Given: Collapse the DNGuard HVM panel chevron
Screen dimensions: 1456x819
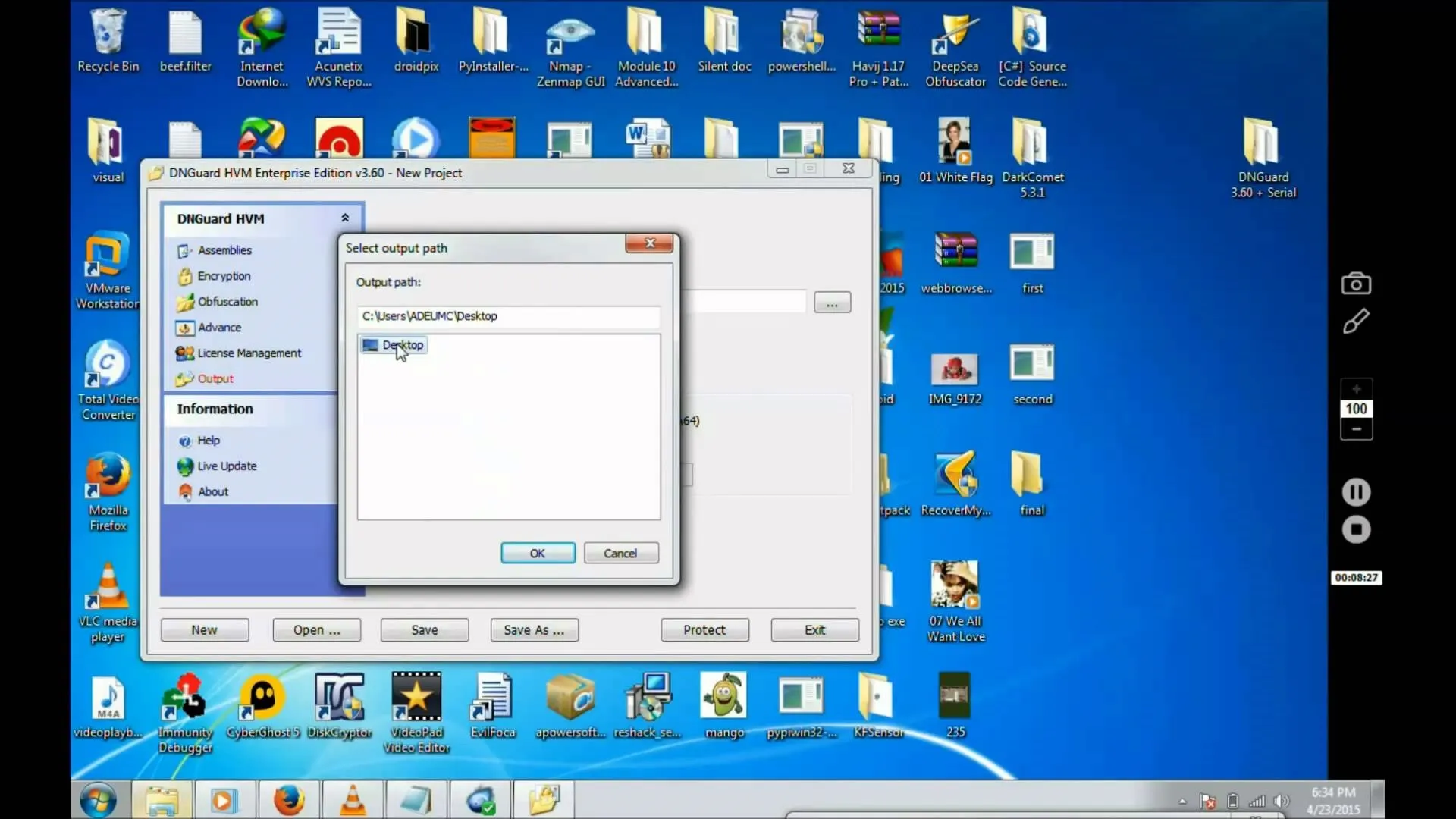Looking at the screenshot, I should tap(345, 218).
